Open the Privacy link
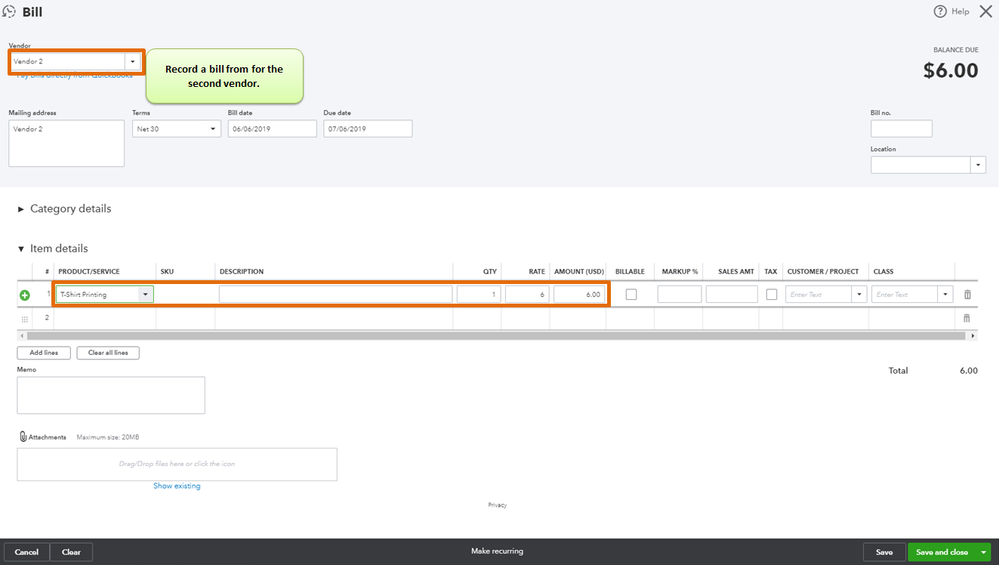999x565 pixels. [498, 505]
